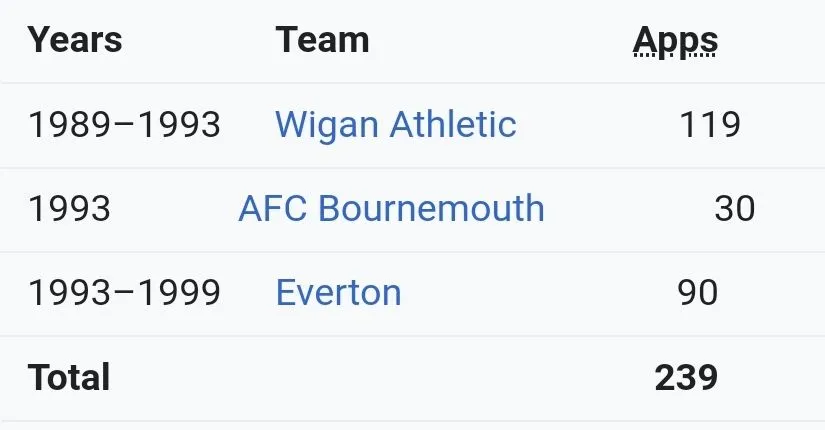Viewport: 825px width, 430px height.
Task: Click the bold Total row label
Action: tap(69, 377)
